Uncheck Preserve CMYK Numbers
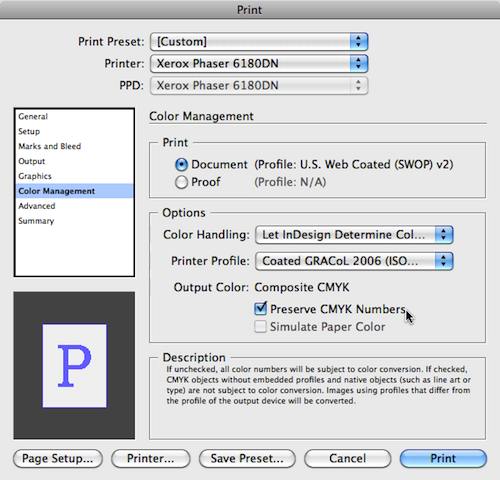500x480 pixels. coord(260,309)
